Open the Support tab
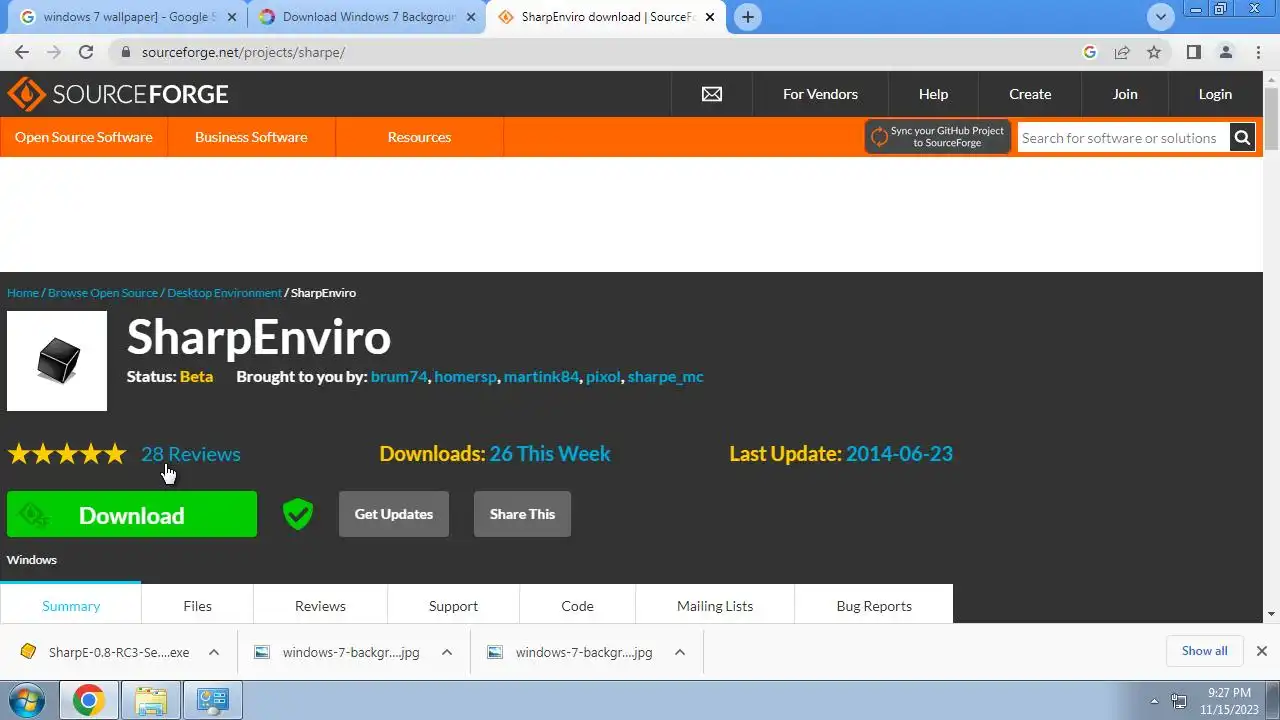Viewport: 1280px width, 720px height. (453, 606)
